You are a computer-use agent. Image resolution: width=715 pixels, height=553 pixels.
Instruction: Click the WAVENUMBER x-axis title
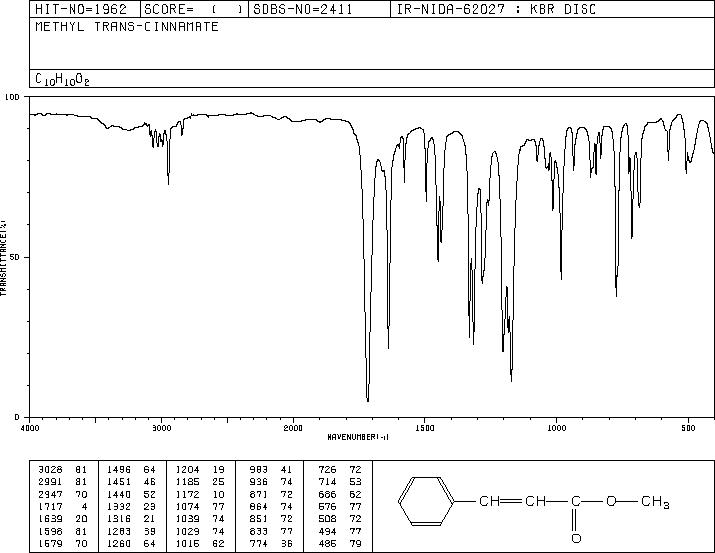[x=358, y=437]
